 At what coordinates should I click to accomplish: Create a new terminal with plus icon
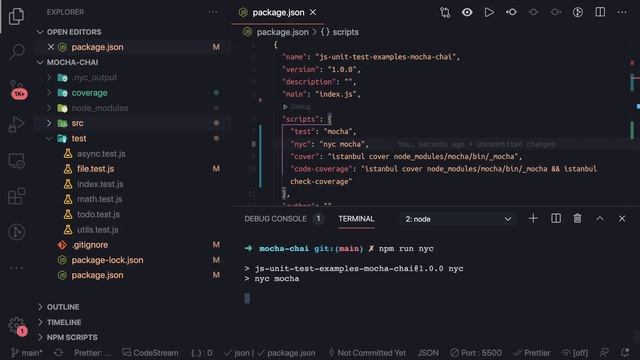click(533, 219)
